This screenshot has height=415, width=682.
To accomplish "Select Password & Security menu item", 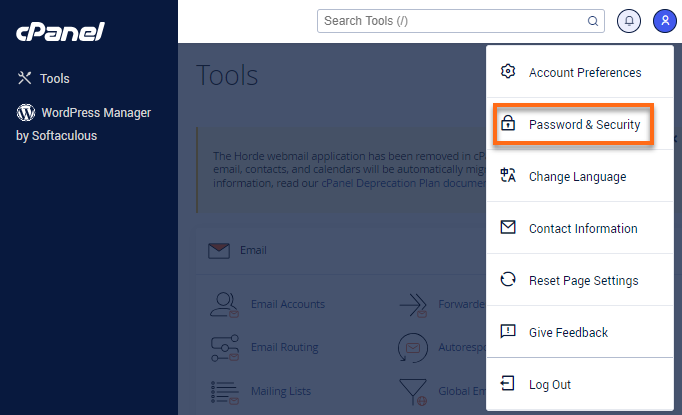I will [584, 125].
